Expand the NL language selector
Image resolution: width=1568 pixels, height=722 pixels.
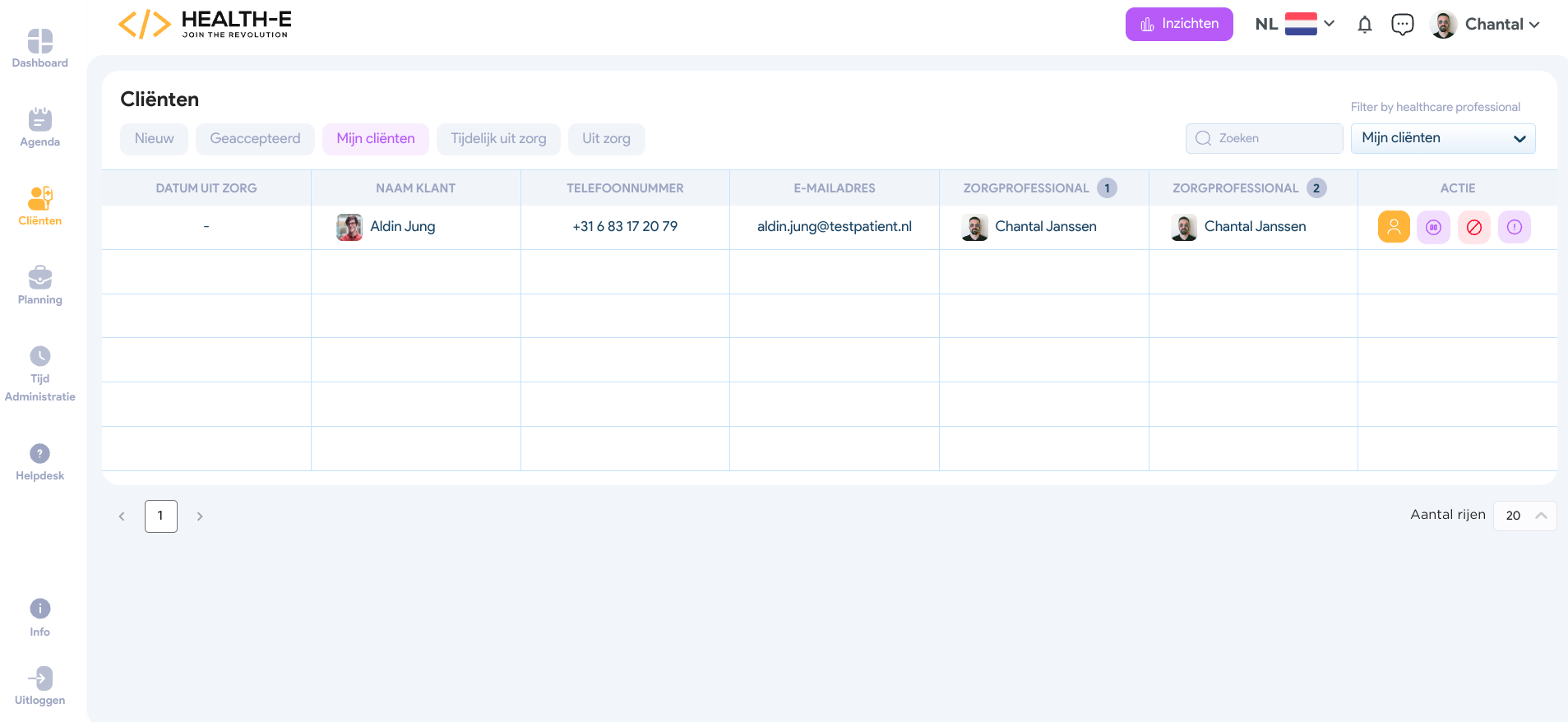(x=1294, y=25)
